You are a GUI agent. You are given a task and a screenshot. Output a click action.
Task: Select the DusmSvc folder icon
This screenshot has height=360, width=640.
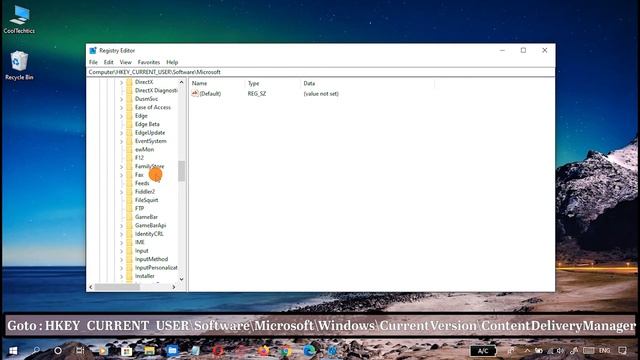129,99
